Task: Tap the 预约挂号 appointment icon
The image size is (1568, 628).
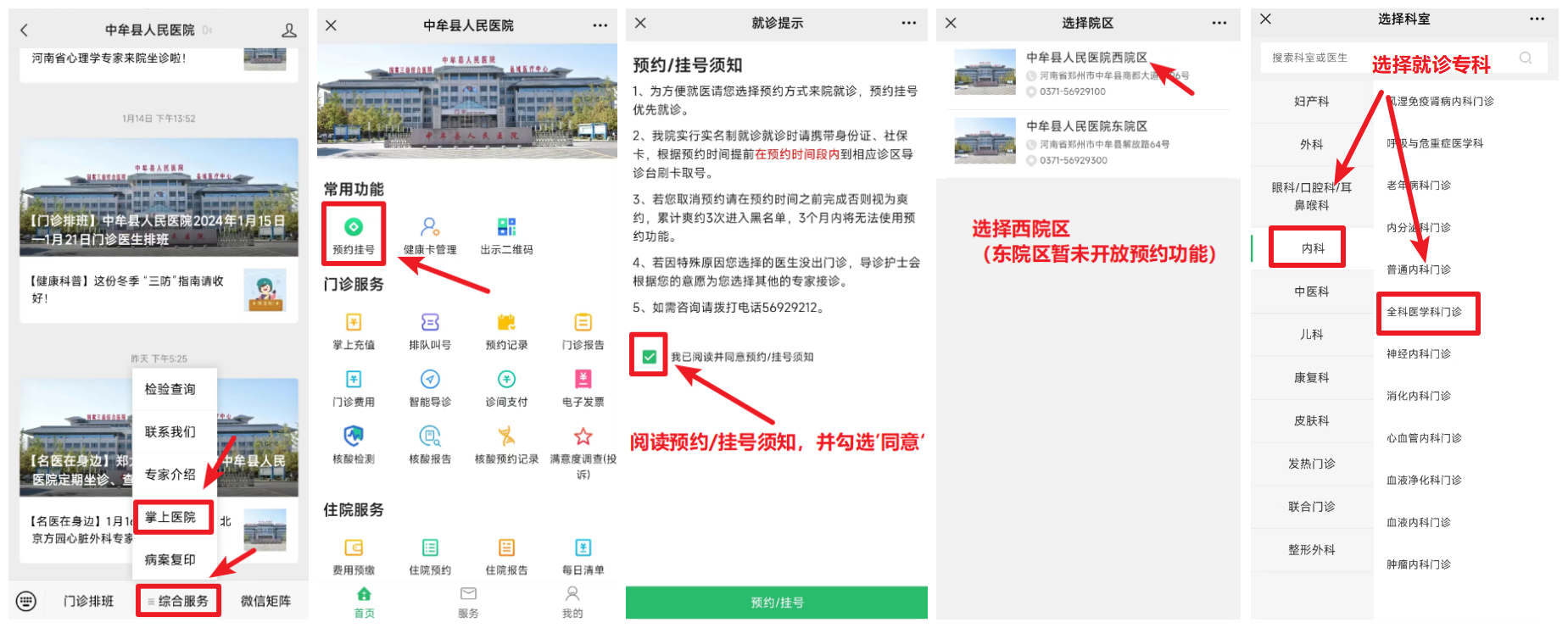Action: pyautogui.click(x=354, y=226)
